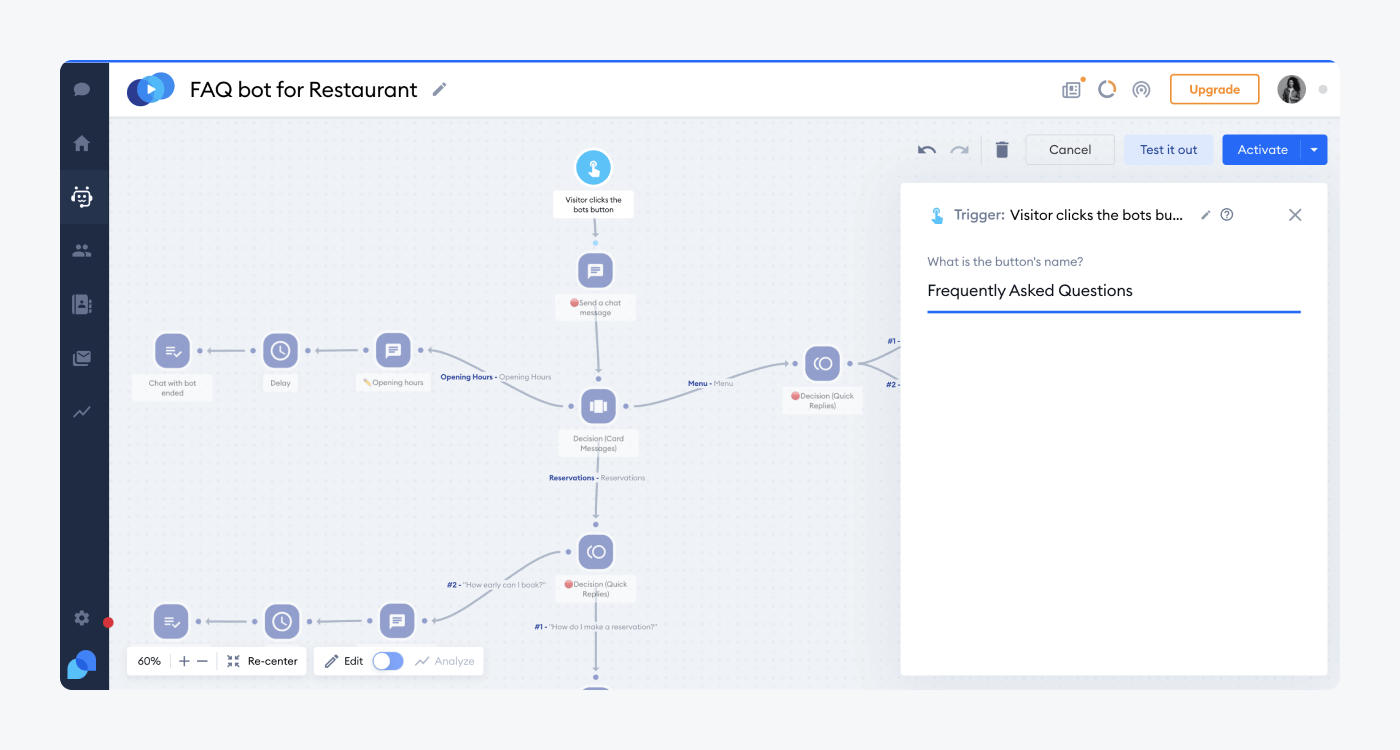Click the Test it out button
This screenshot has width=1400, height=750.
(1168, 150)
